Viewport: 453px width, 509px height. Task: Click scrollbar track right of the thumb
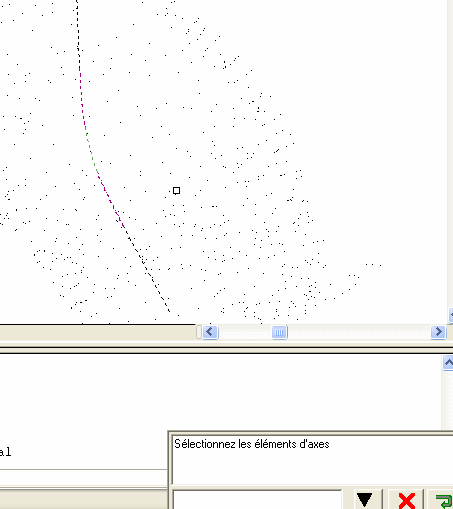pos(359,332)
